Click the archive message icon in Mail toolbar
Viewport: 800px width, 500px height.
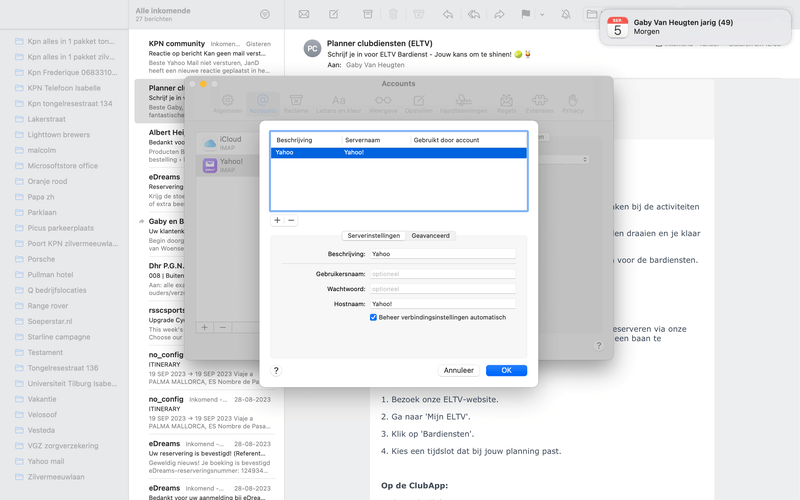pyautogui.click(x=367, y=14)
